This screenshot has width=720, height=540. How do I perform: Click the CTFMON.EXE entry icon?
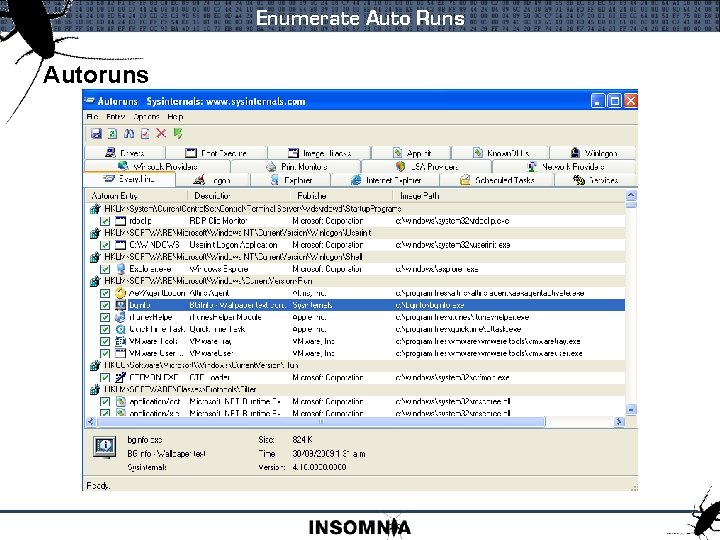coord(120,377)
